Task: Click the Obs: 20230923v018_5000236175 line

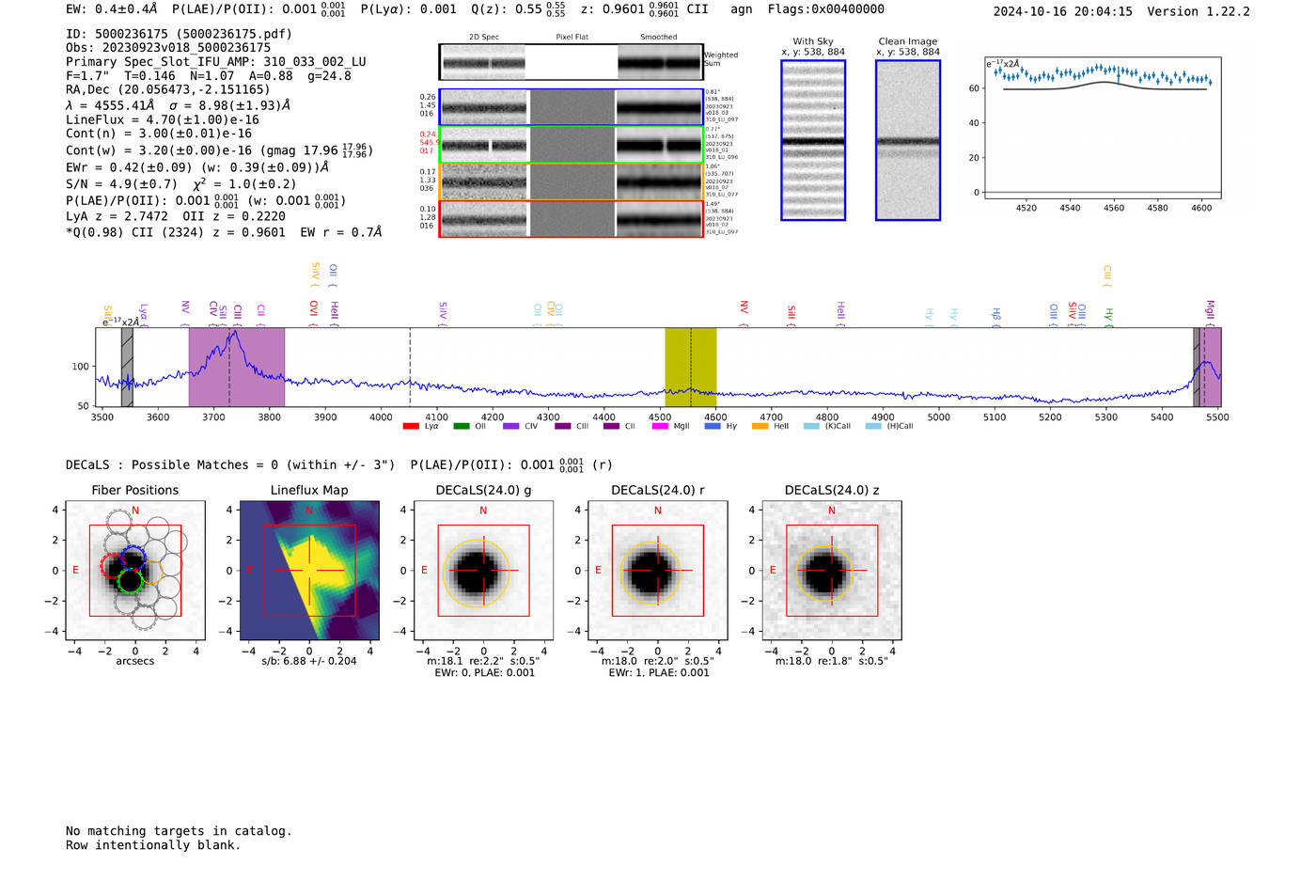Action: pyautogui.click(x=168, y=48)
